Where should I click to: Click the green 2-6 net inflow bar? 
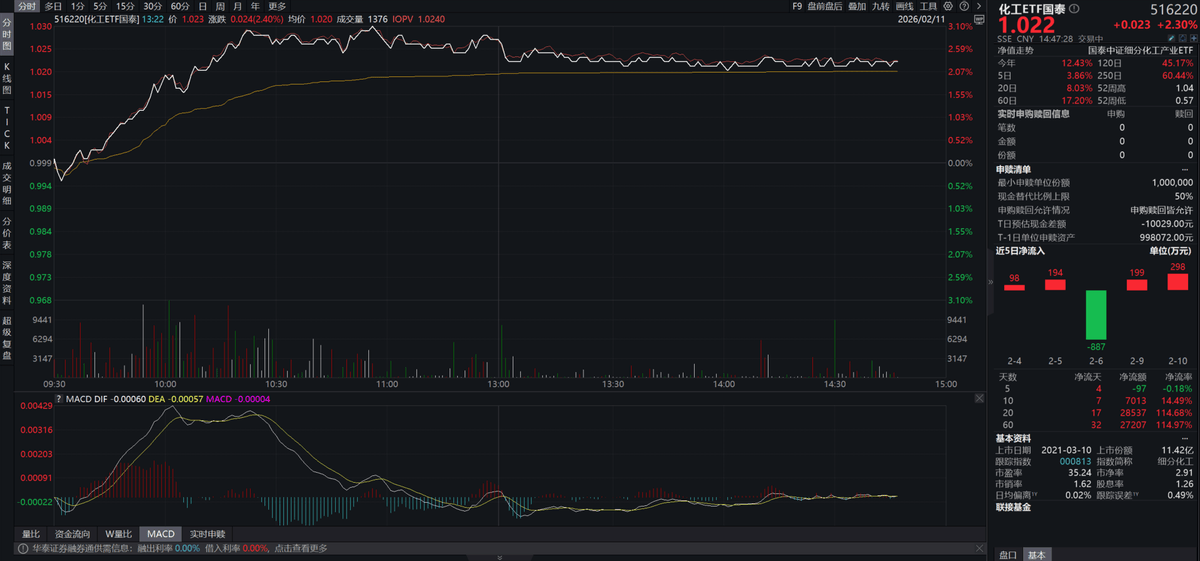1097,314
